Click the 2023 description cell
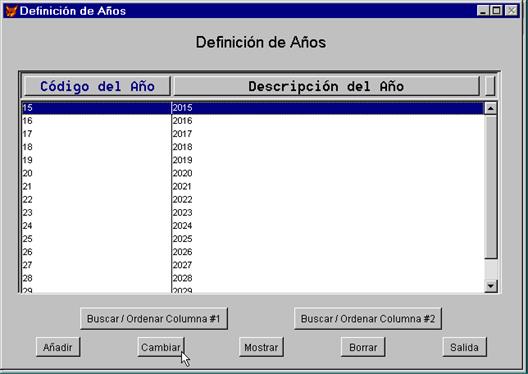Image resolution: width=528 pixels, height=374 pixels. tap(328, 213)
